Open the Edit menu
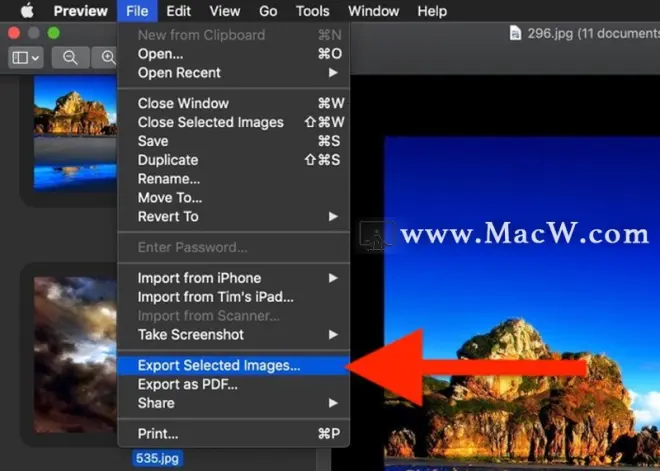 (178, 11)
